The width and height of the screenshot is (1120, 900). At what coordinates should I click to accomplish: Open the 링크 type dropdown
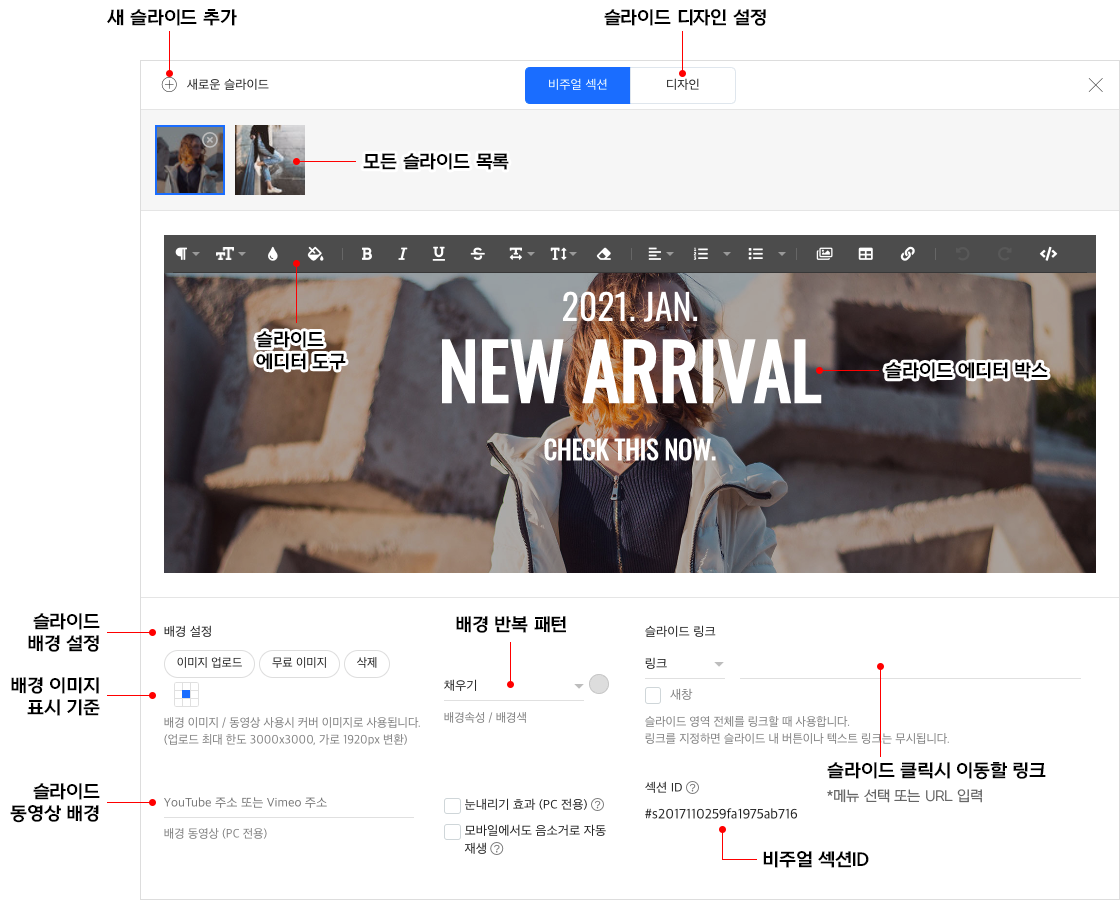(684, 664)
